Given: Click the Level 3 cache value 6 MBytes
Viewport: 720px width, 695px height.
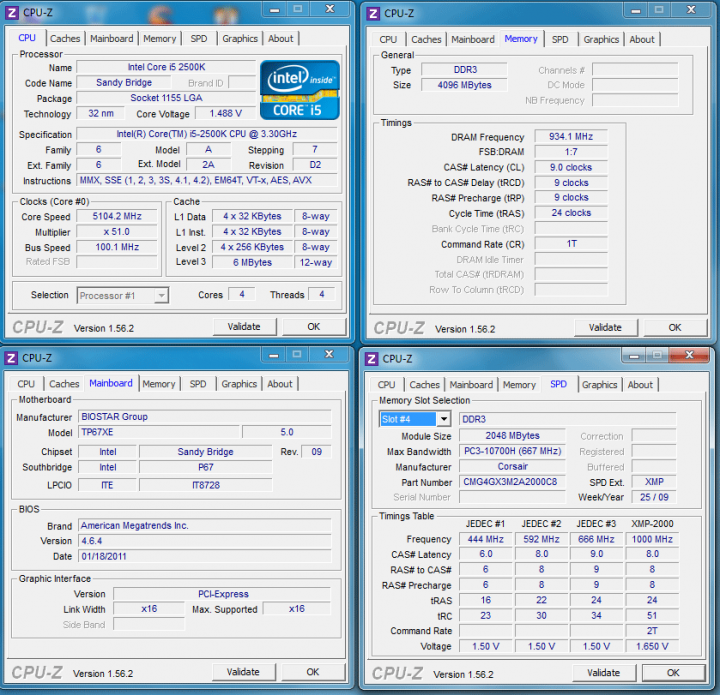Looking at the screenshot, I should (x=252, y=263).
